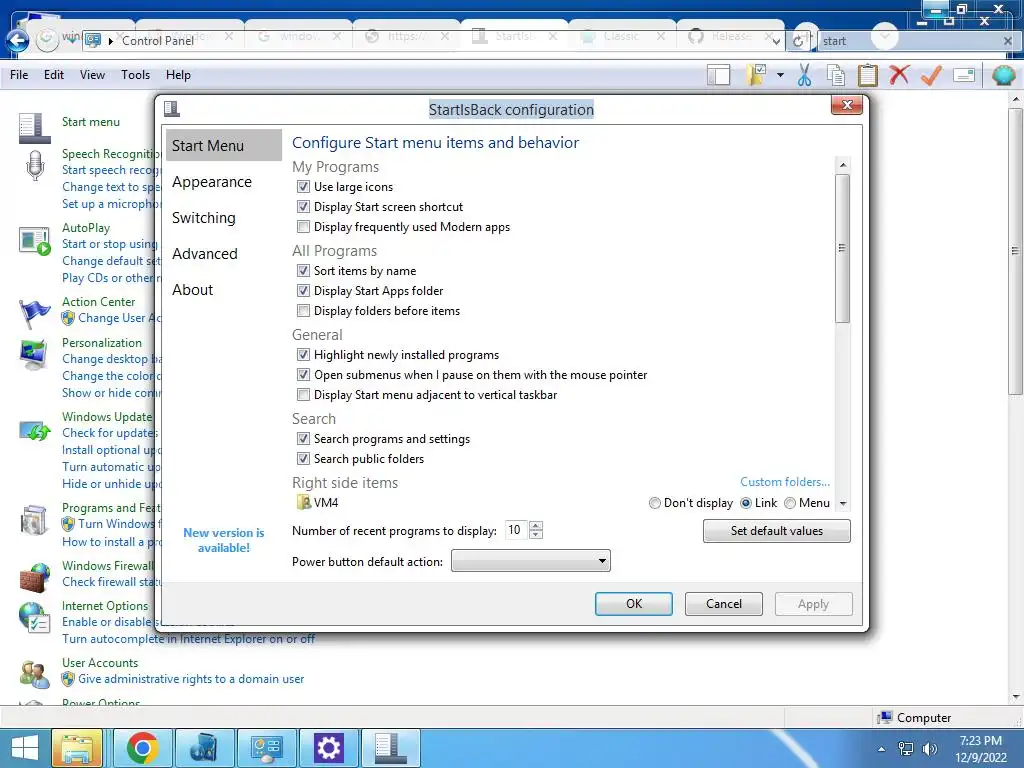The width and height of the screenshot is (1024, 768).
Task: Click the red X Delete toolbar icon
Action: [x=899, y=74]
